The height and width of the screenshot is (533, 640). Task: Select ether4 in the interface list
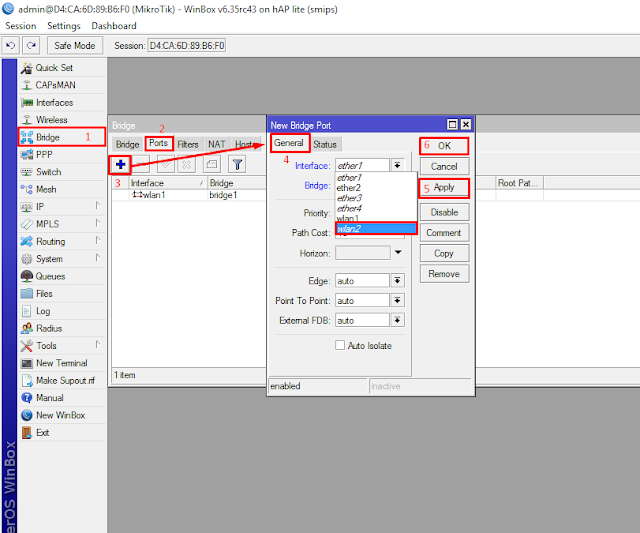(x=376, y=208)
